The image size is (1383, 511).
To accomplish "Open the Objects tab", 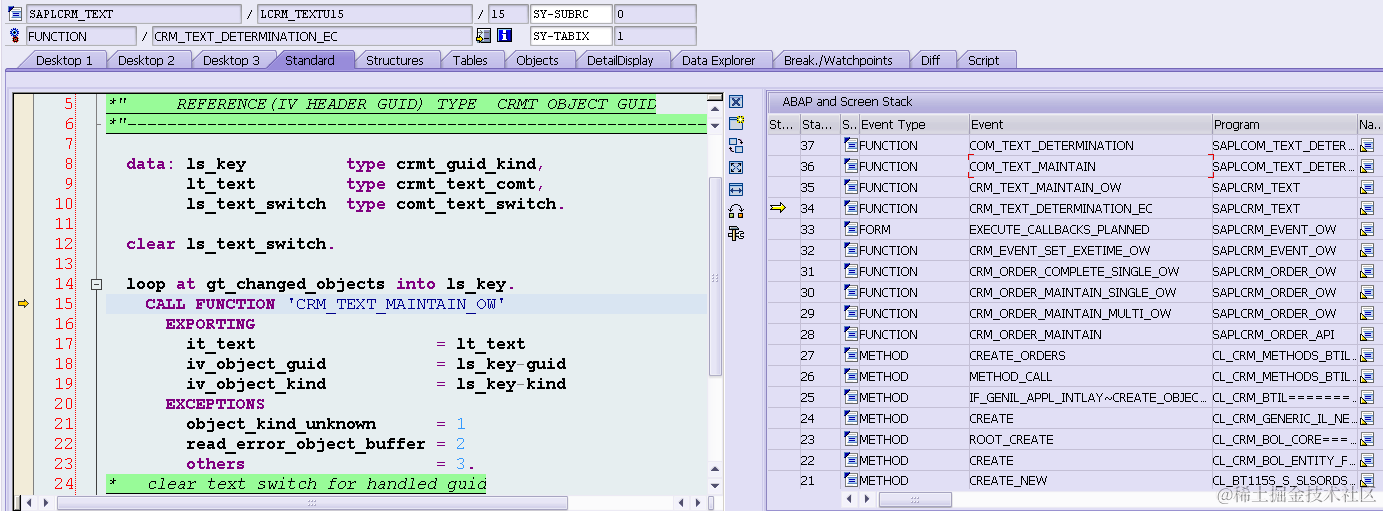I will point(537,60).
